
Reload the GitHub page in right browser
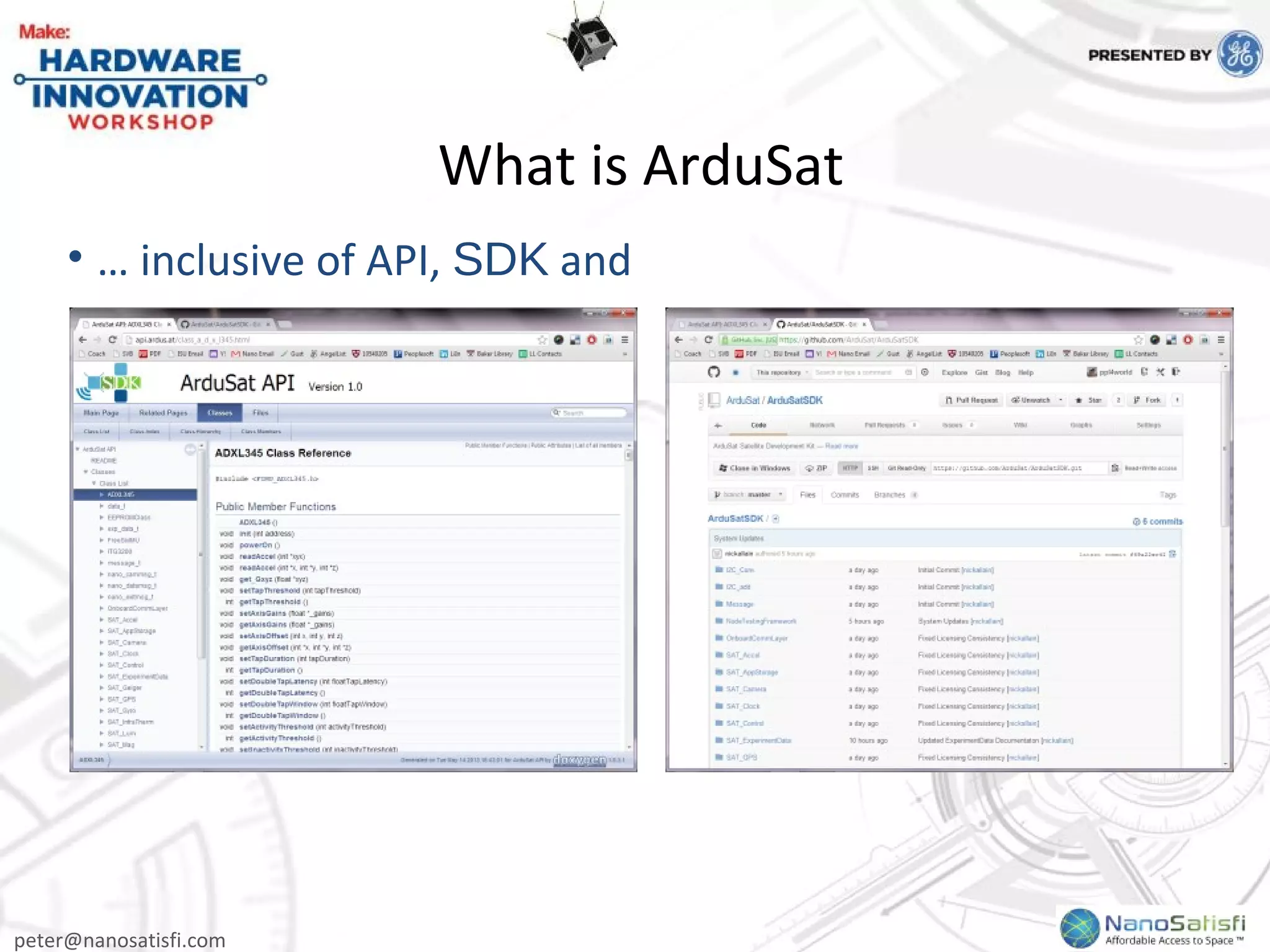(708, 340)
